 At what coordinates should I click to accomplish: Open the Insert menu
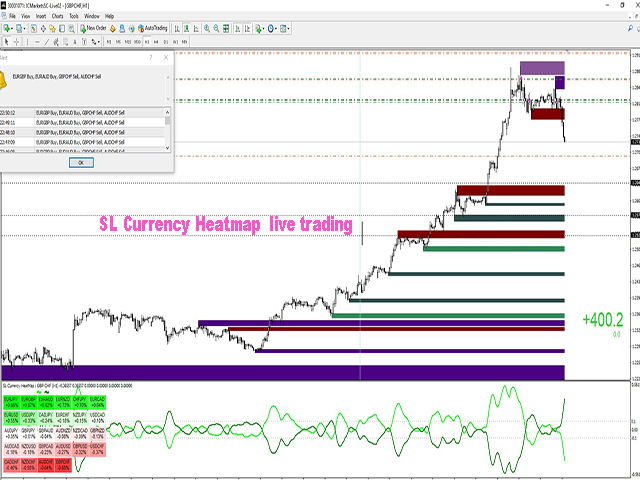[41, 16]
